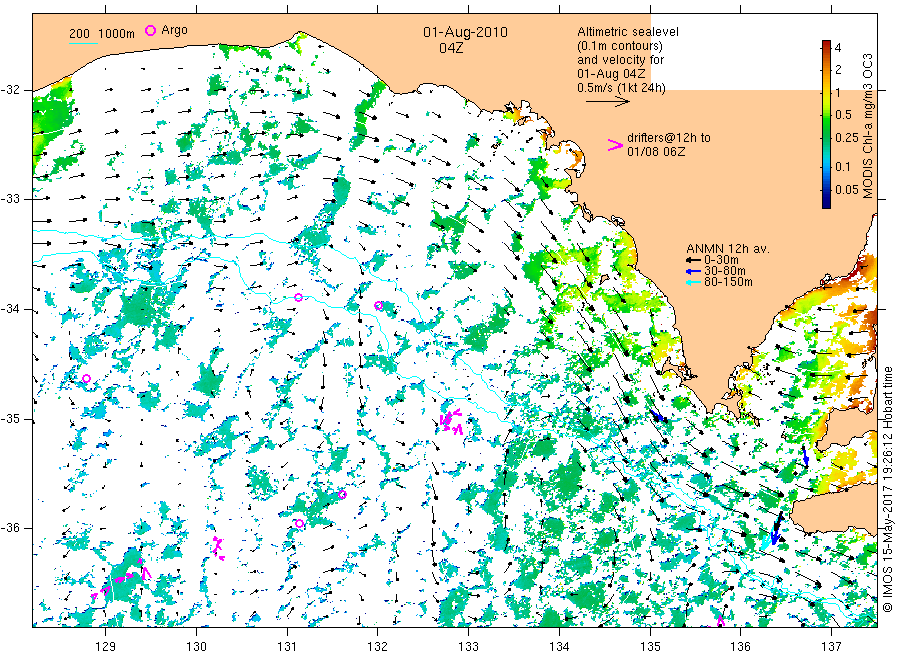Click the blue 30-80m ANMN legend arrow

coord(694,271)
